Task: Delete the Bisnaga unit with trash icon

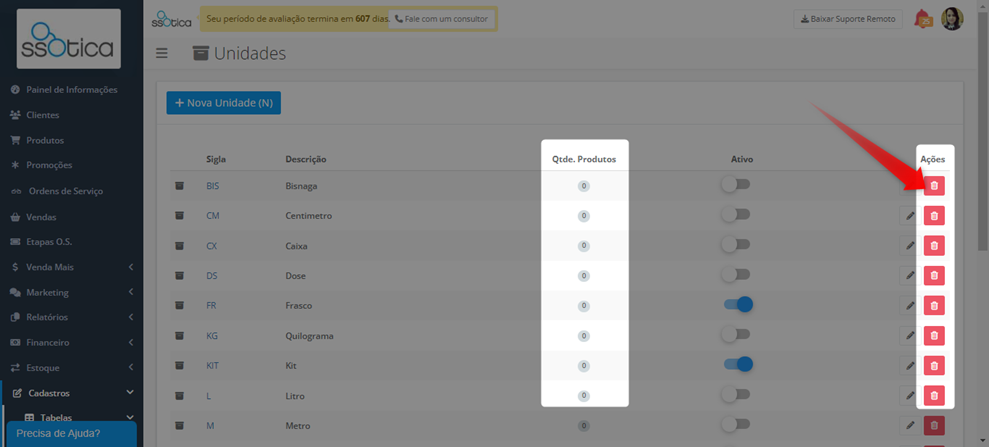Action: point(934,185)
